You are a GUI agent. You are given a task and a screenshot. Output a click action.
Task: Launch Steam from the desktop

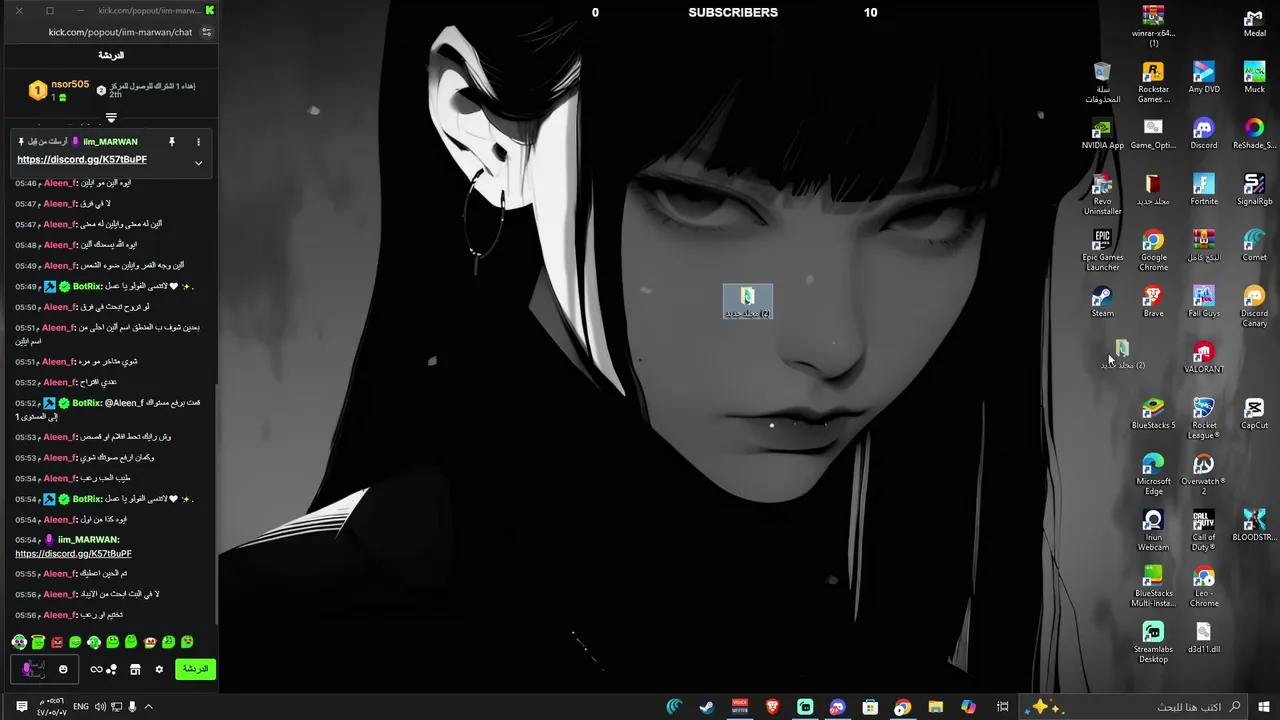(x=1102, y=302)
